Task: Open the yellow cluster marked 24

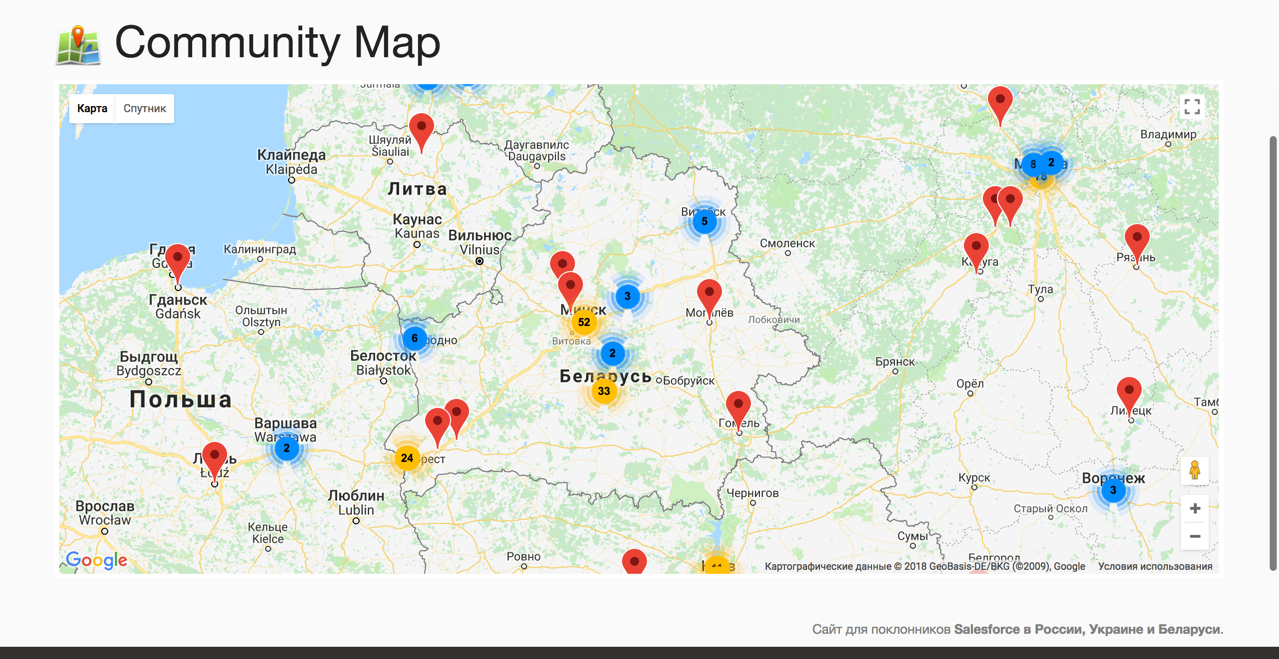Action: click(x=406, y=458)
